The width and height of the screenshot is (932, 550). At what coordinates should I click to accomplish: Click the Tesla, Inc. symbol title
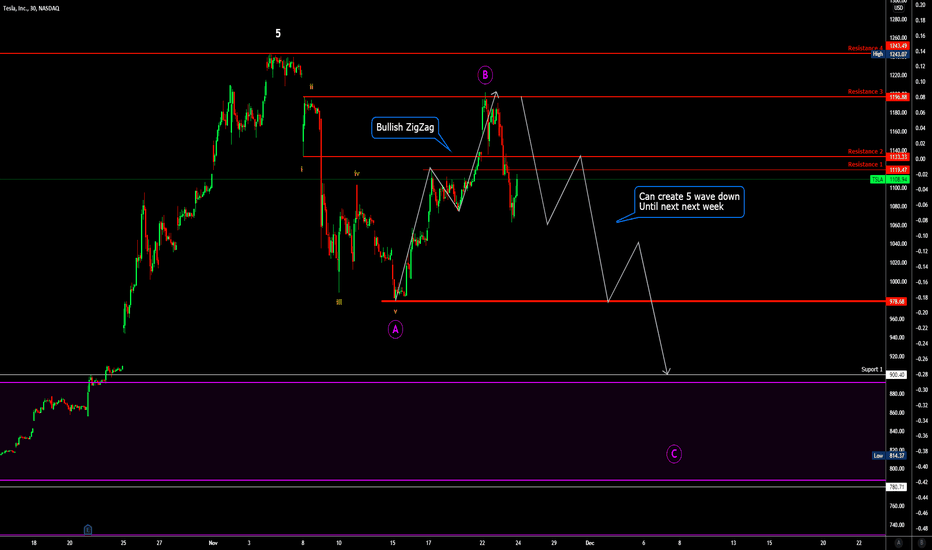point(31,8)
